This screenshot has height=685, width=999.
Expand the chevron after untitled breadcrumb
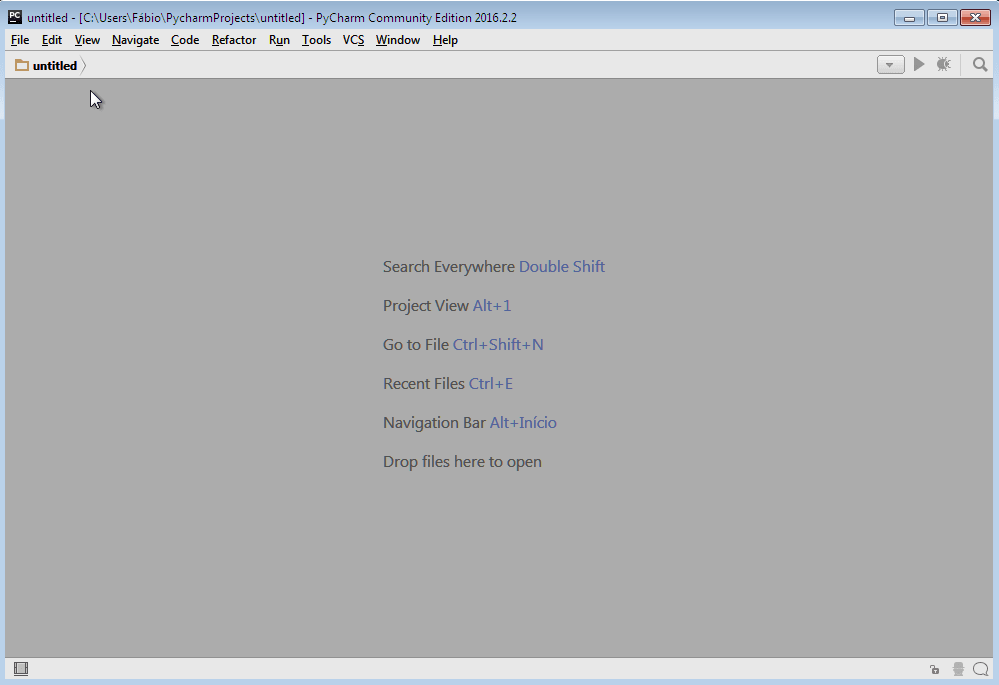[x=84, y=66]
